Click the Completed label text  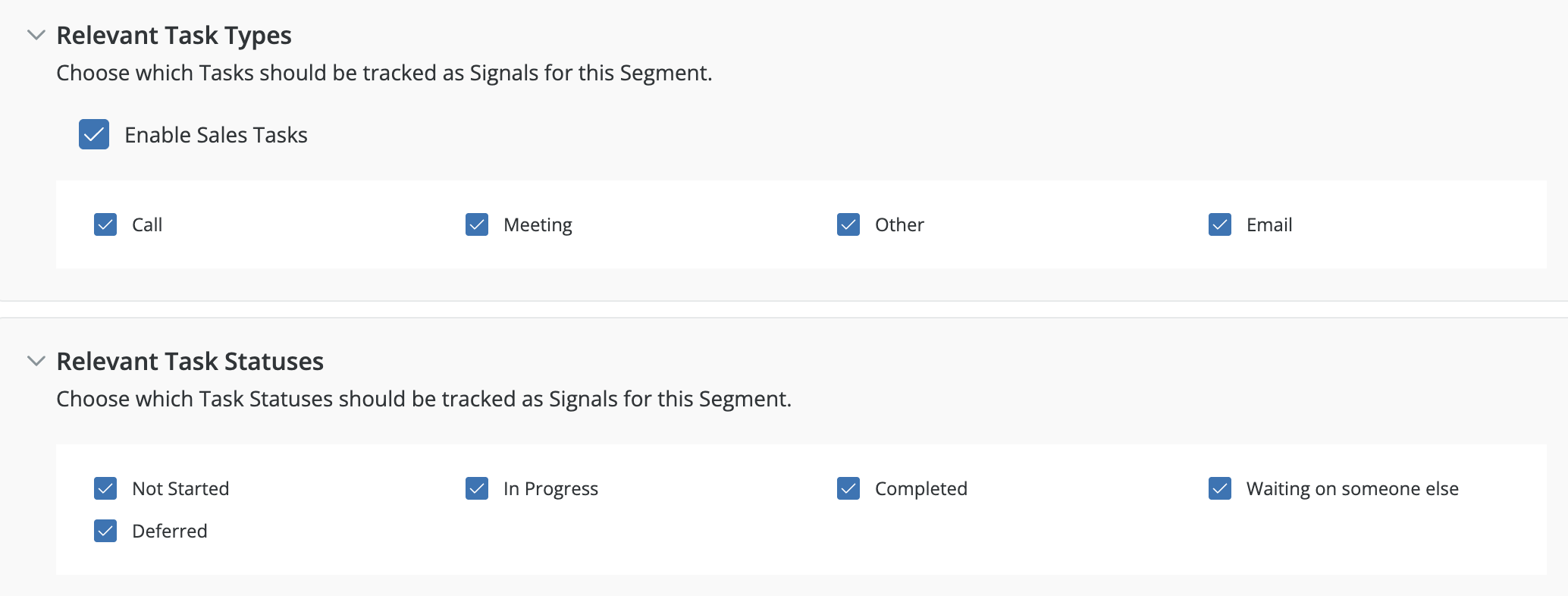(x=920, y=489)
